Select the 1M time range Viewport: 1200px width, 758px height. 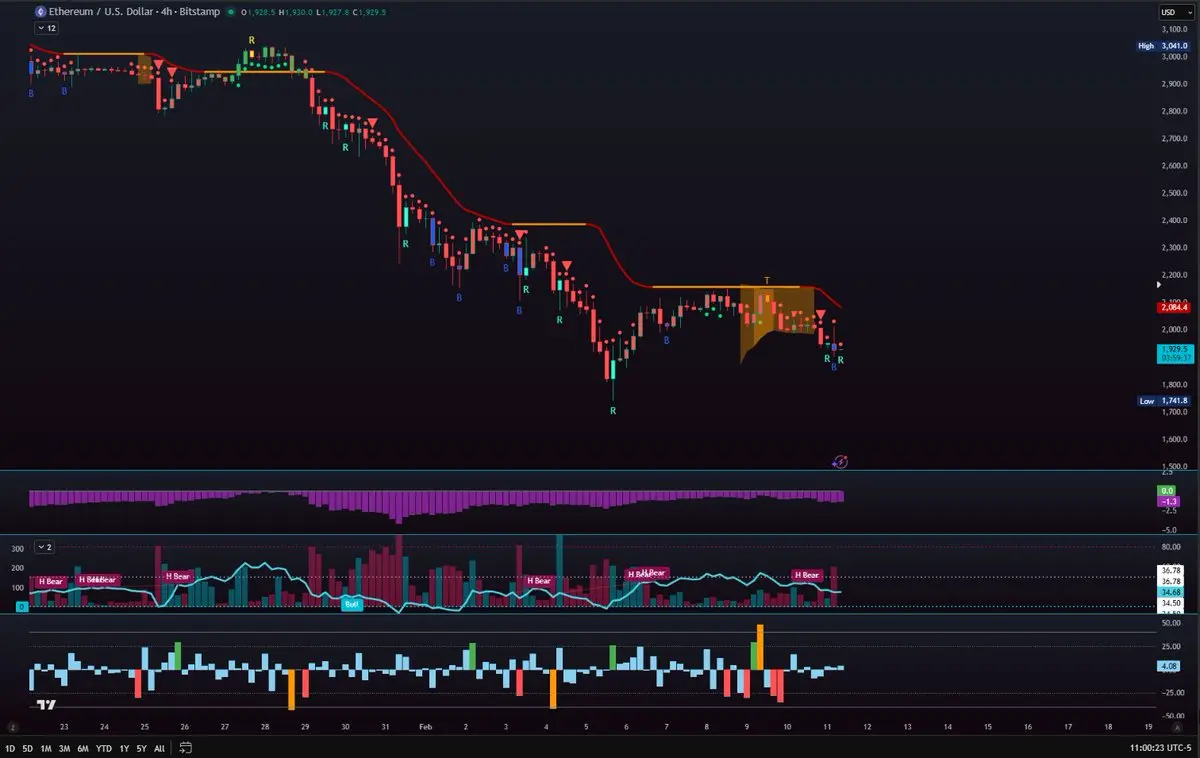coord(45,748)
